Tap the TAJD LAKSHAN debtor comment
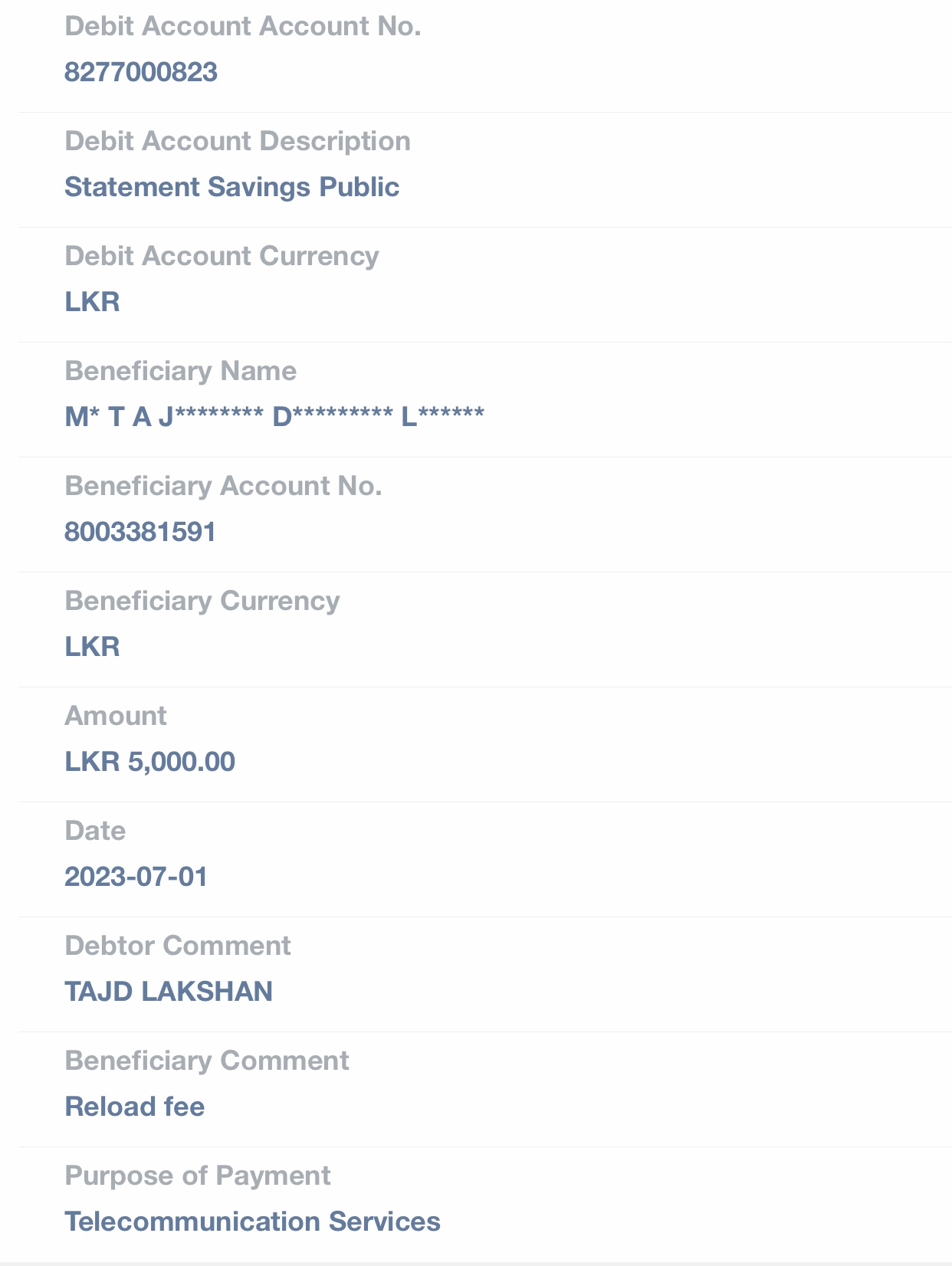Viewport: 952px width, 1266px height. click(169, 992)
